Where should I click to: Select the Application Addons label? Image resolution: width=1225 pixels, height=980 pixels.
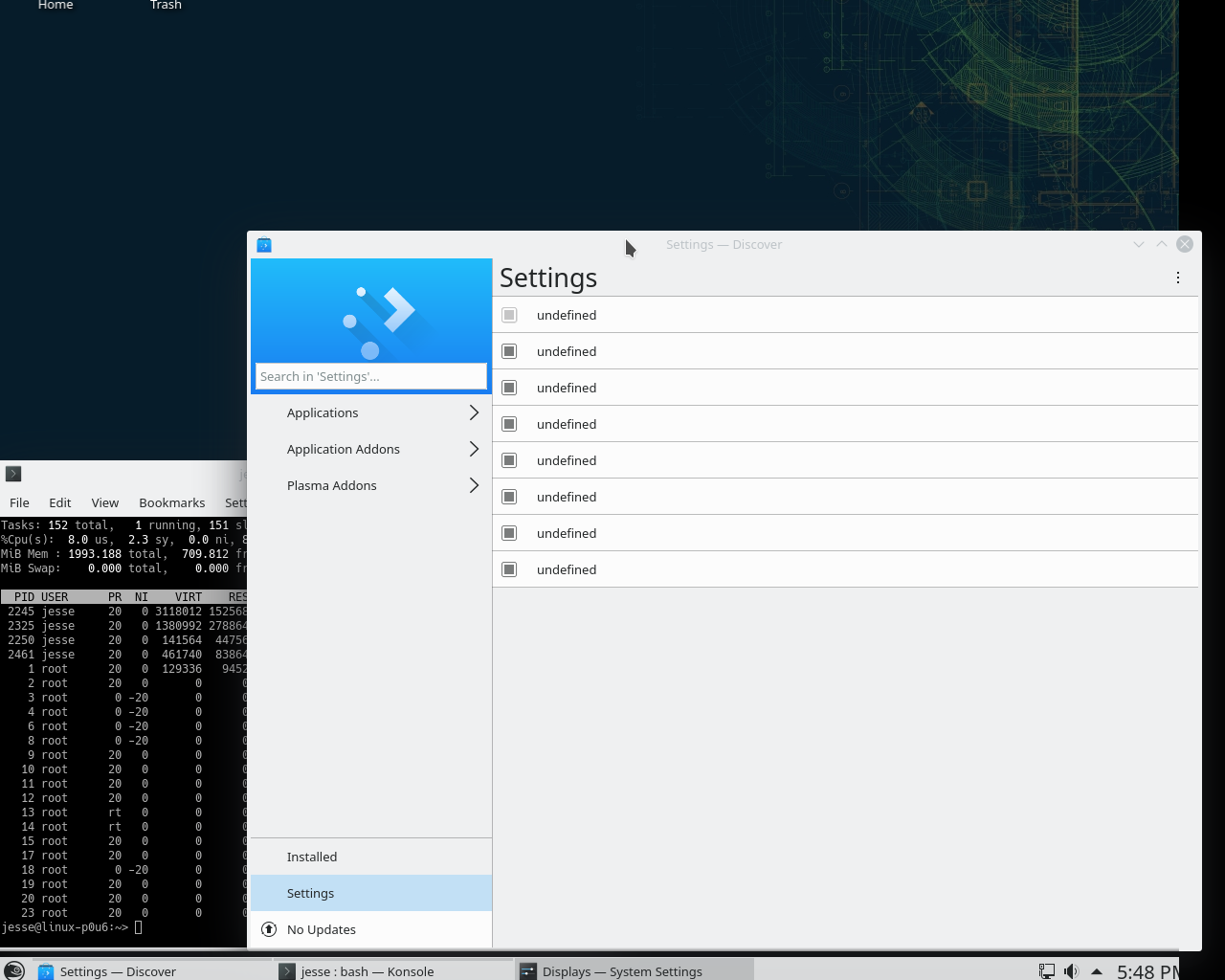click(x=344, y=449)
